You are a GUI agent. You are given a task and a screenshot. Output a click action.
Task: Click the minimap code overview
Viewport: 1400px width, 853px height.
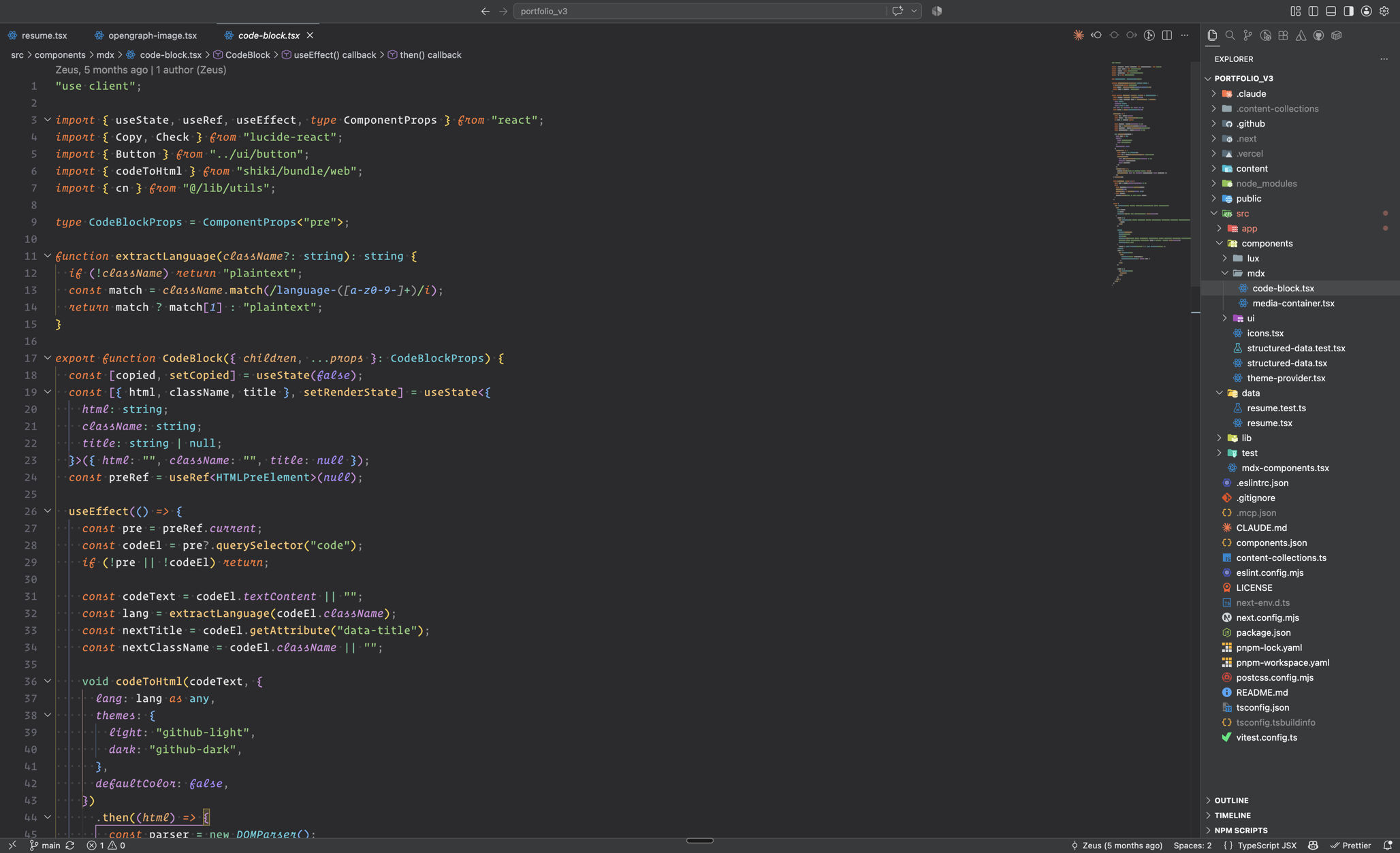pos(1149,174)
